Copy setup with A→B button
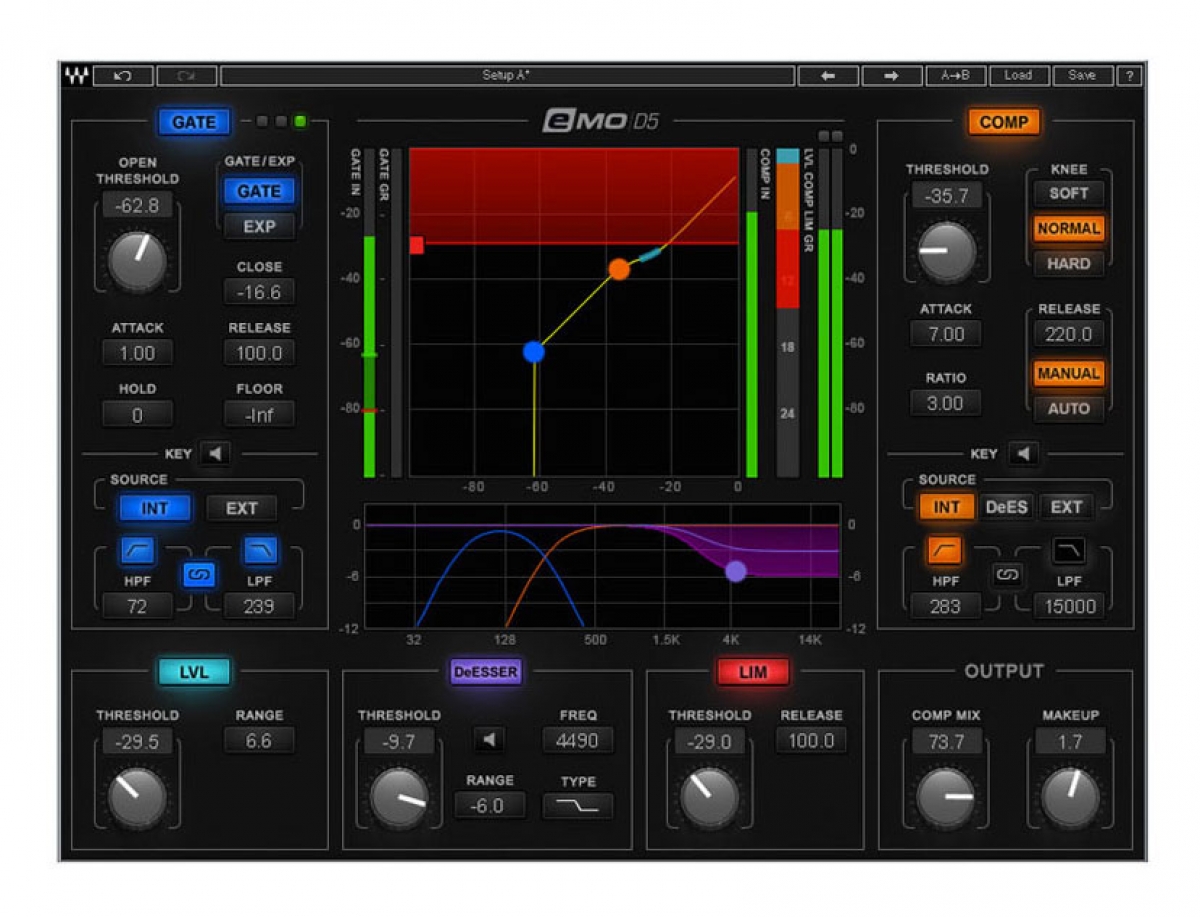 pyautogui.click(x=955, y=76)
